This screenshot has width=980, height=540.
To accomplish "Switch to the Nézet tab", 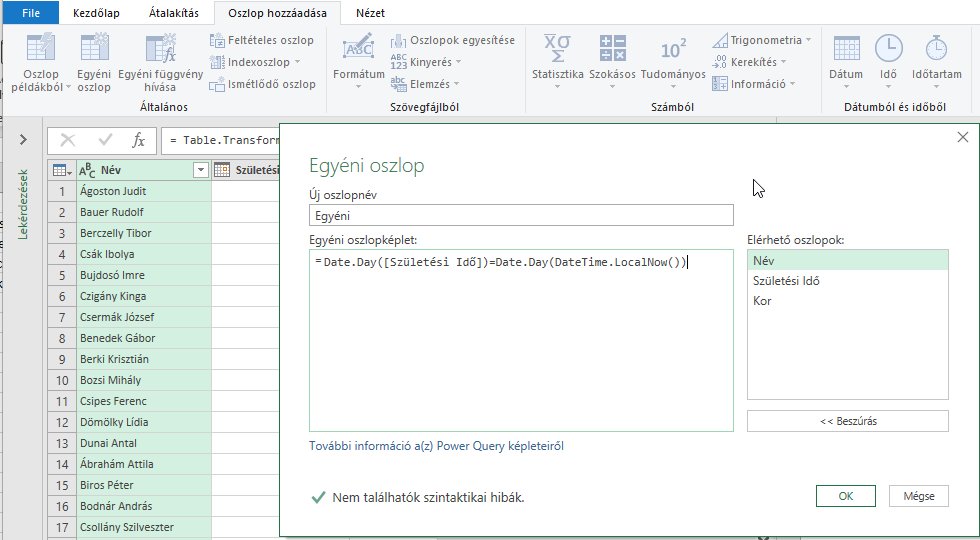I will click(x=370, y=12).
